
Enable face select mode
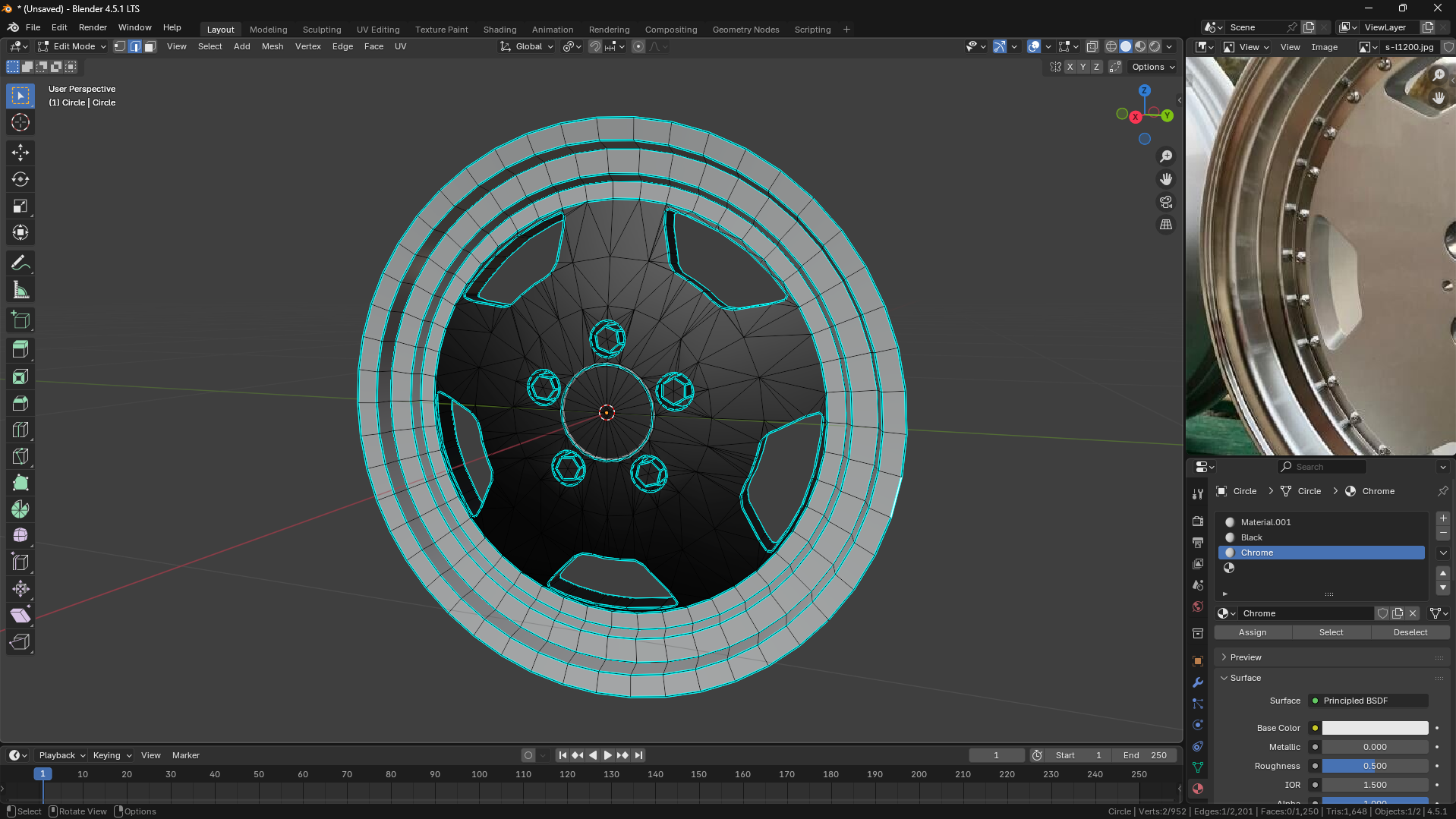[x=150, y=46]
